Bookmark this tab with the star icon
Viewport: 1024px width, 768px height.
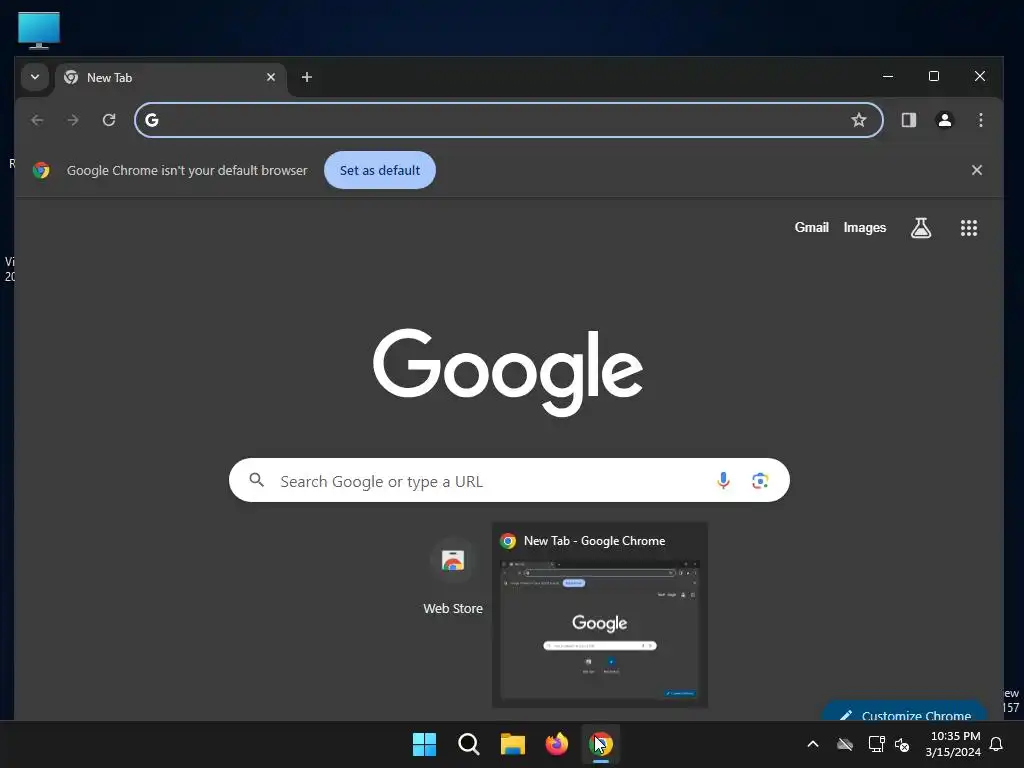(859, 120)
